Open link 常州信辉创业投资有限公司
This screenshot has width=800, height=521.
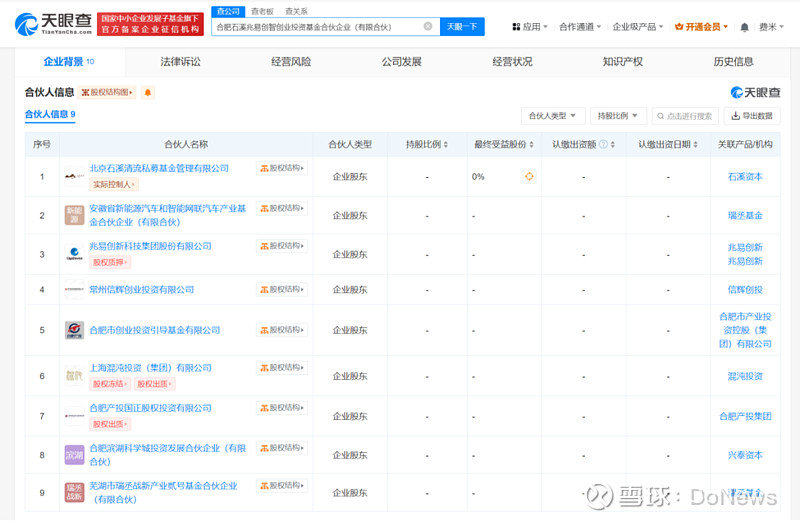pos(141,289)
